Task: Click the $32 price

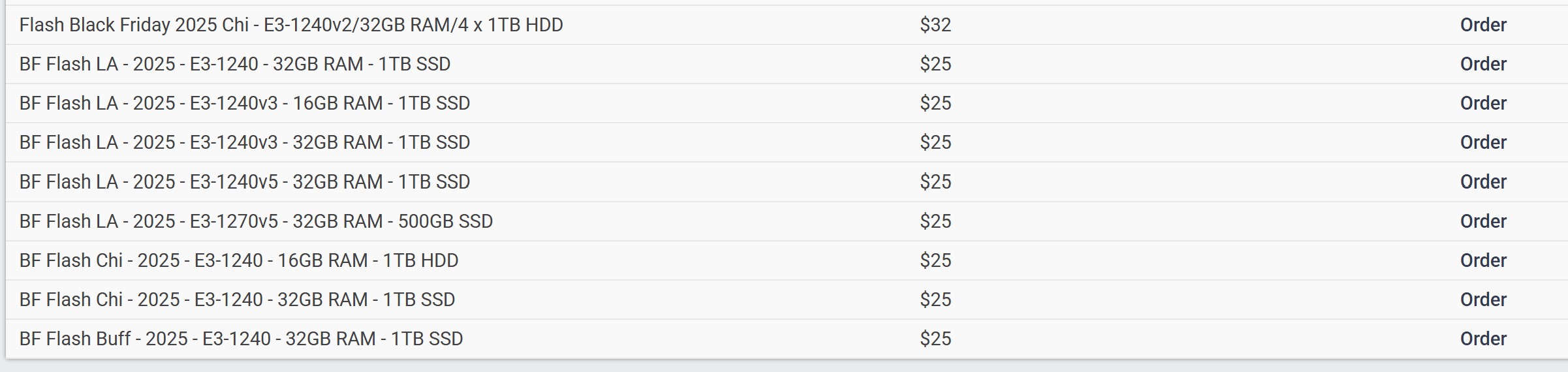Action: pyautogui.click(x=935, y=25)
